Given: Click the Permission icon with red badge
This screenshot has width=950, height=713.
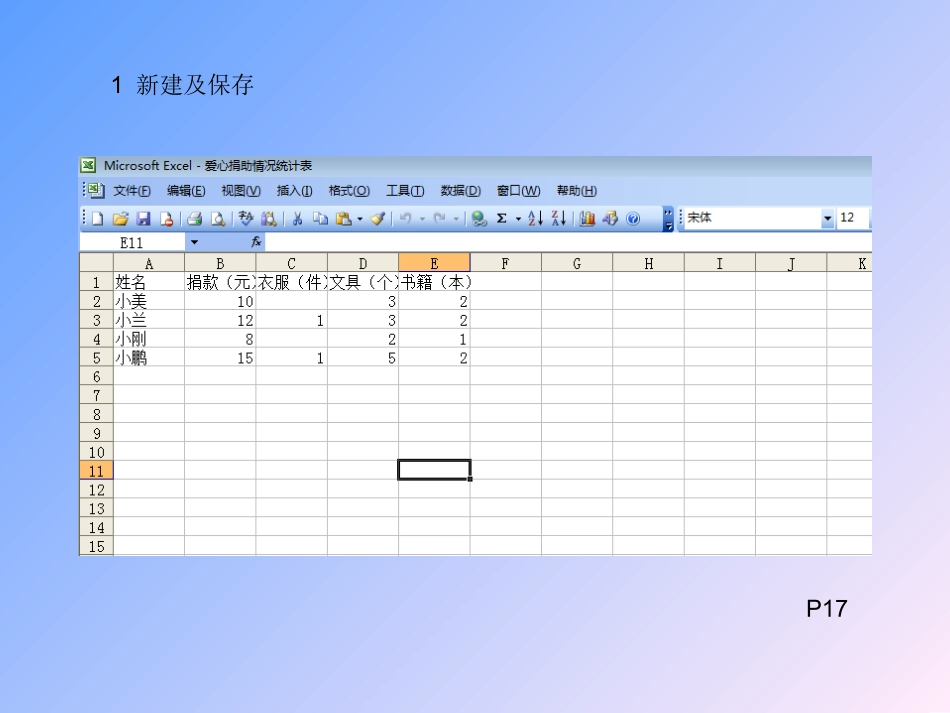Looking at the screenshot, I should pyautogui.click(x=167, y=219).
